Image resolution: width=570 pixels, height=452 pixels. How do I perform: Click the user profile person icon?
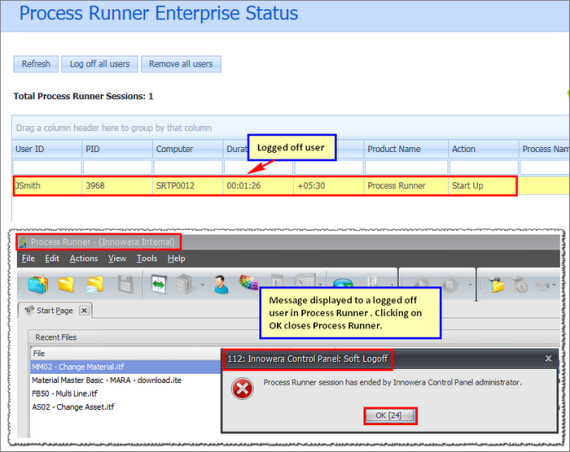pyautogui.click(x=221, y=284)
